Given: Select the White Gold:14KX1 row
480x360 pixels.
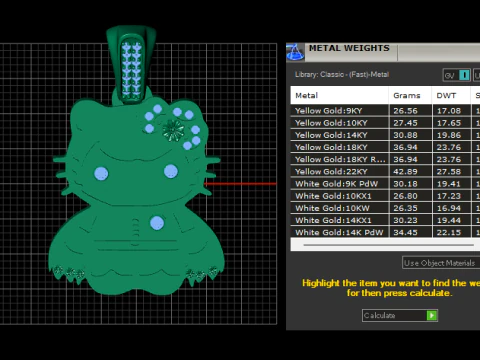Looking at the screenshot, I should [385, 220].
